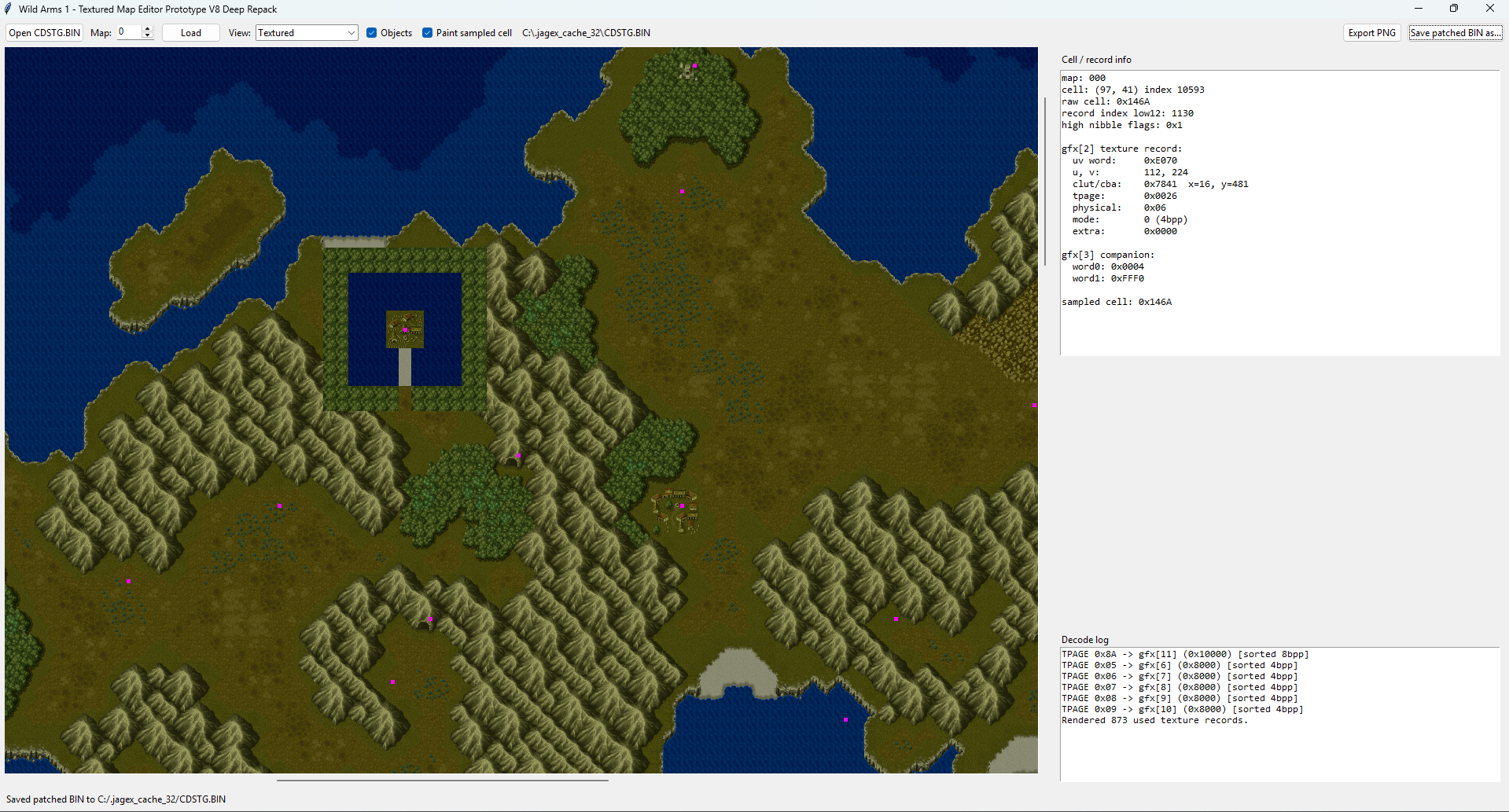Image resolution: width=1509 pixels, height=812 pixels.
Task: Restore down the Map Editor window
Action: [1454, 9]
